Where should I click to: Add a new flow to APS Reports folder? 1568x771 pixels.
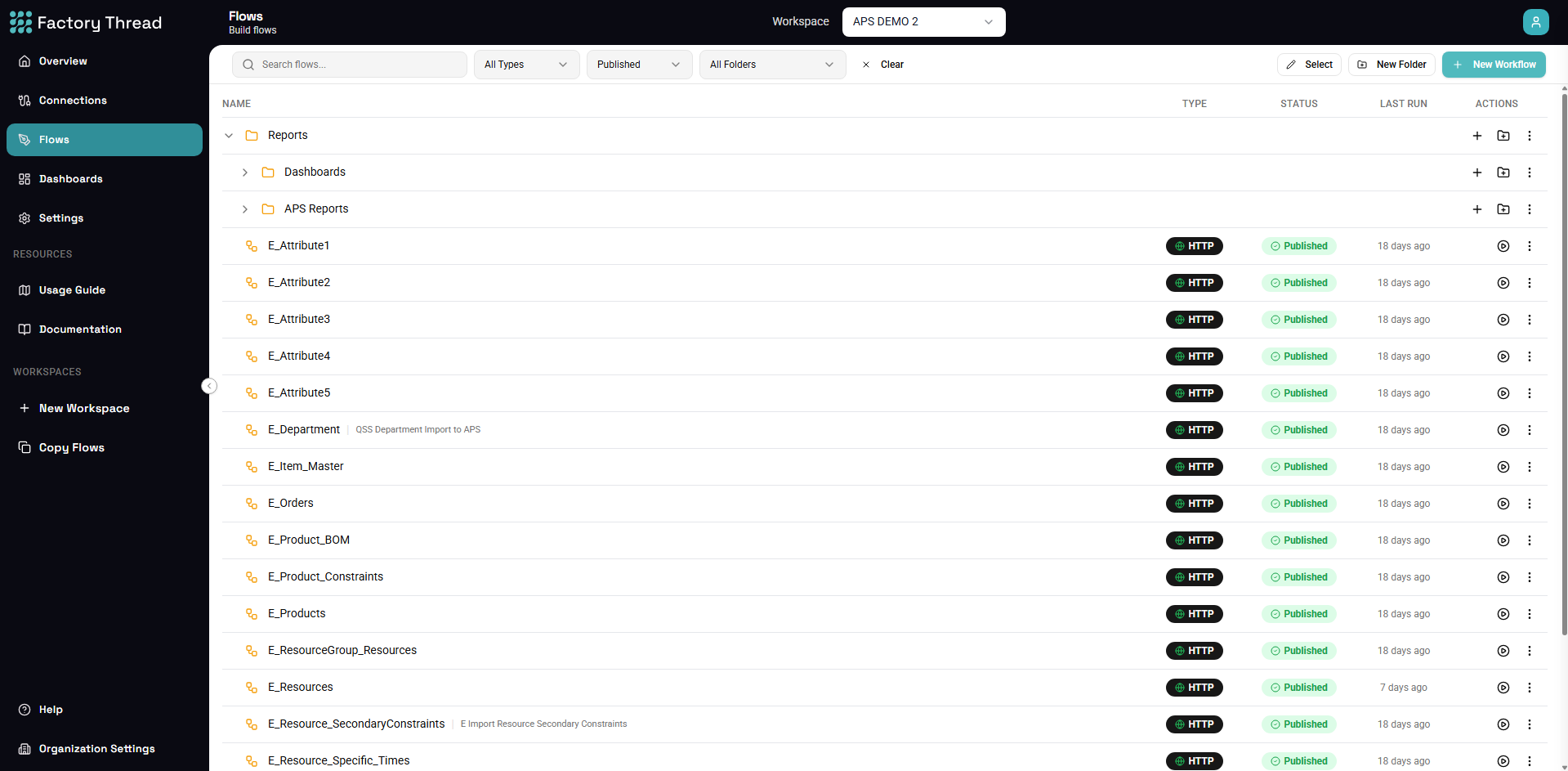pos(1477,209)
